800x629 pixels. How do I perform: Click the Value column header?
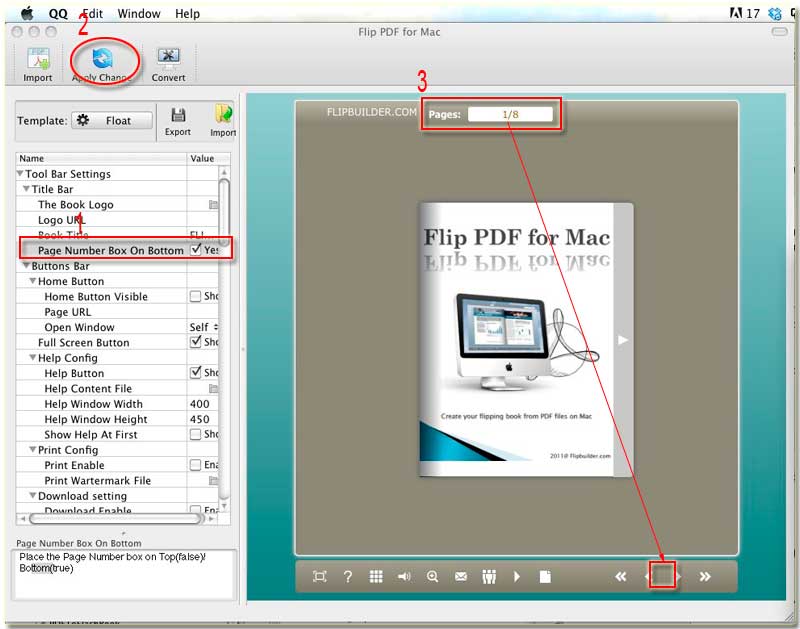pyautogui.click(x=209, y=158)
